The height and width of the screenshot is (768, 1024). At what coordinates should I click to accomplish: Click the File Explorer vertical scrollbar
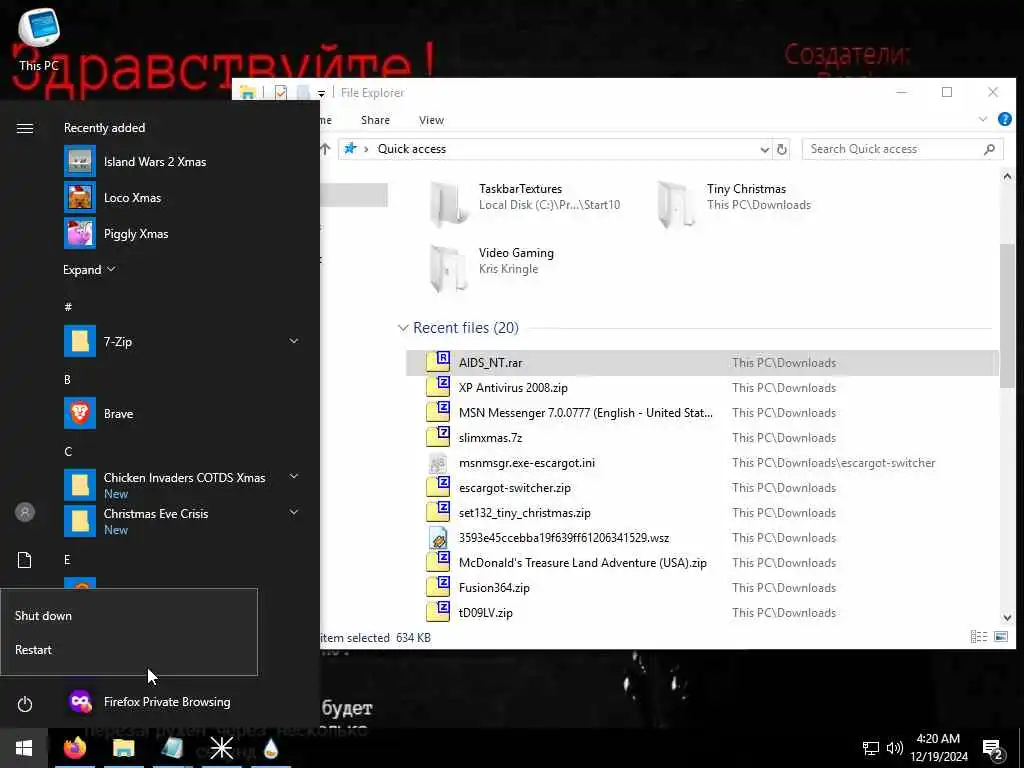point(1006,315)
